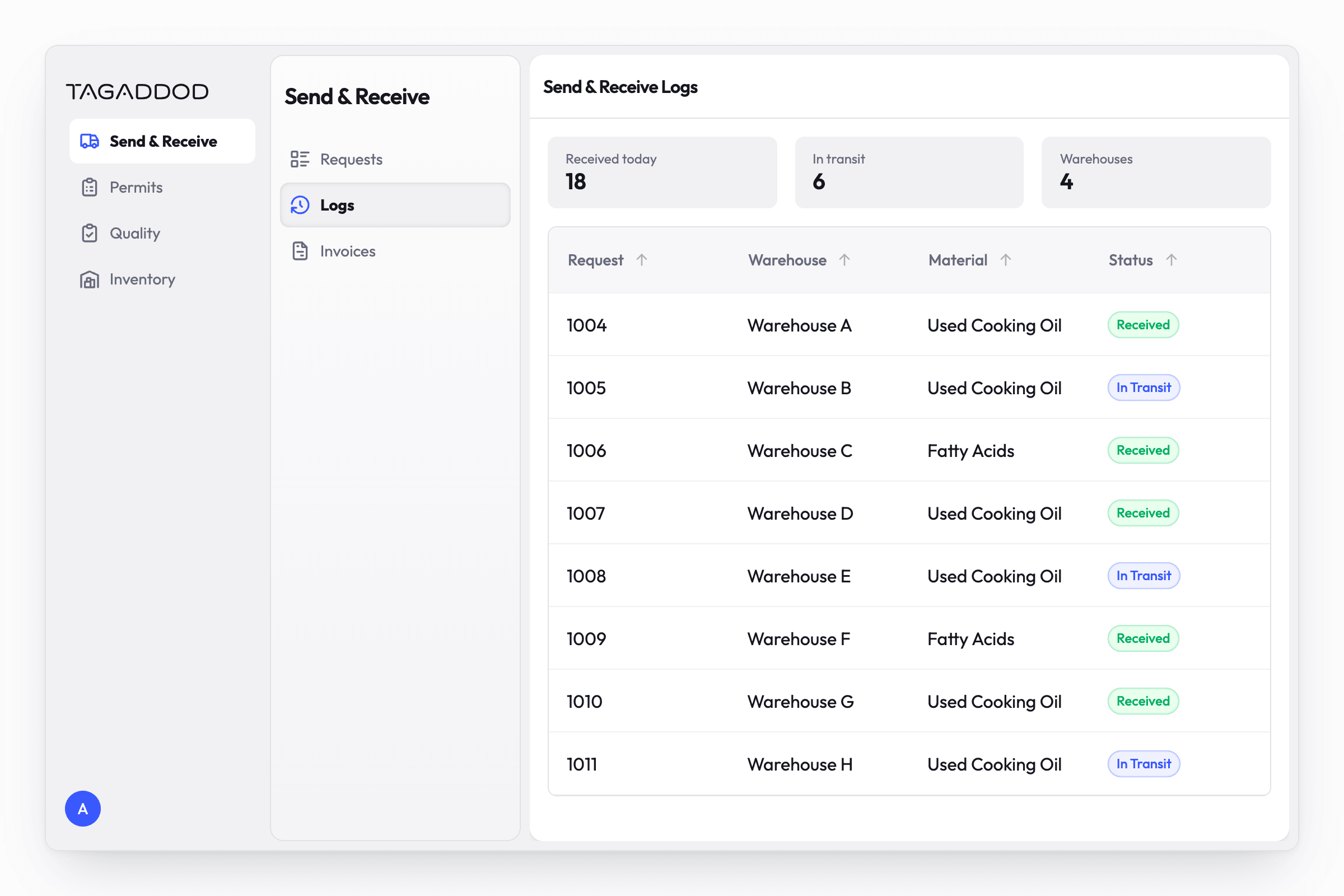Click the TAGADDOD logo
The width and height of the screenshot is (1344, 896).
137,91
